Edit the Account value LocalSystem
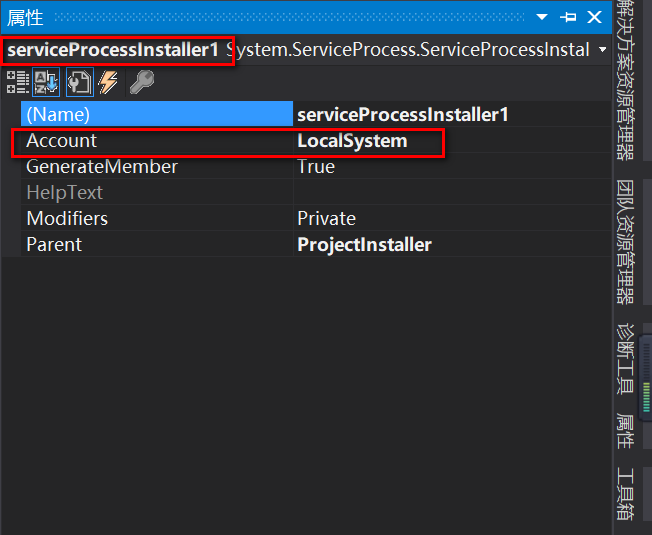 coord(352,141)
